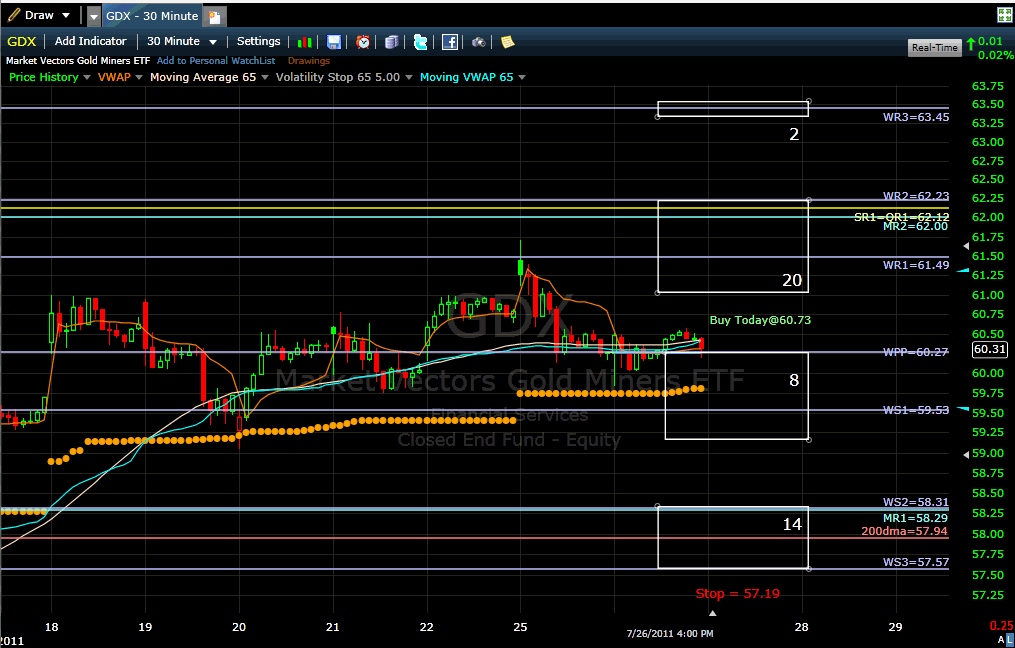Click the WS2=58.31 support label

[916, 502]
